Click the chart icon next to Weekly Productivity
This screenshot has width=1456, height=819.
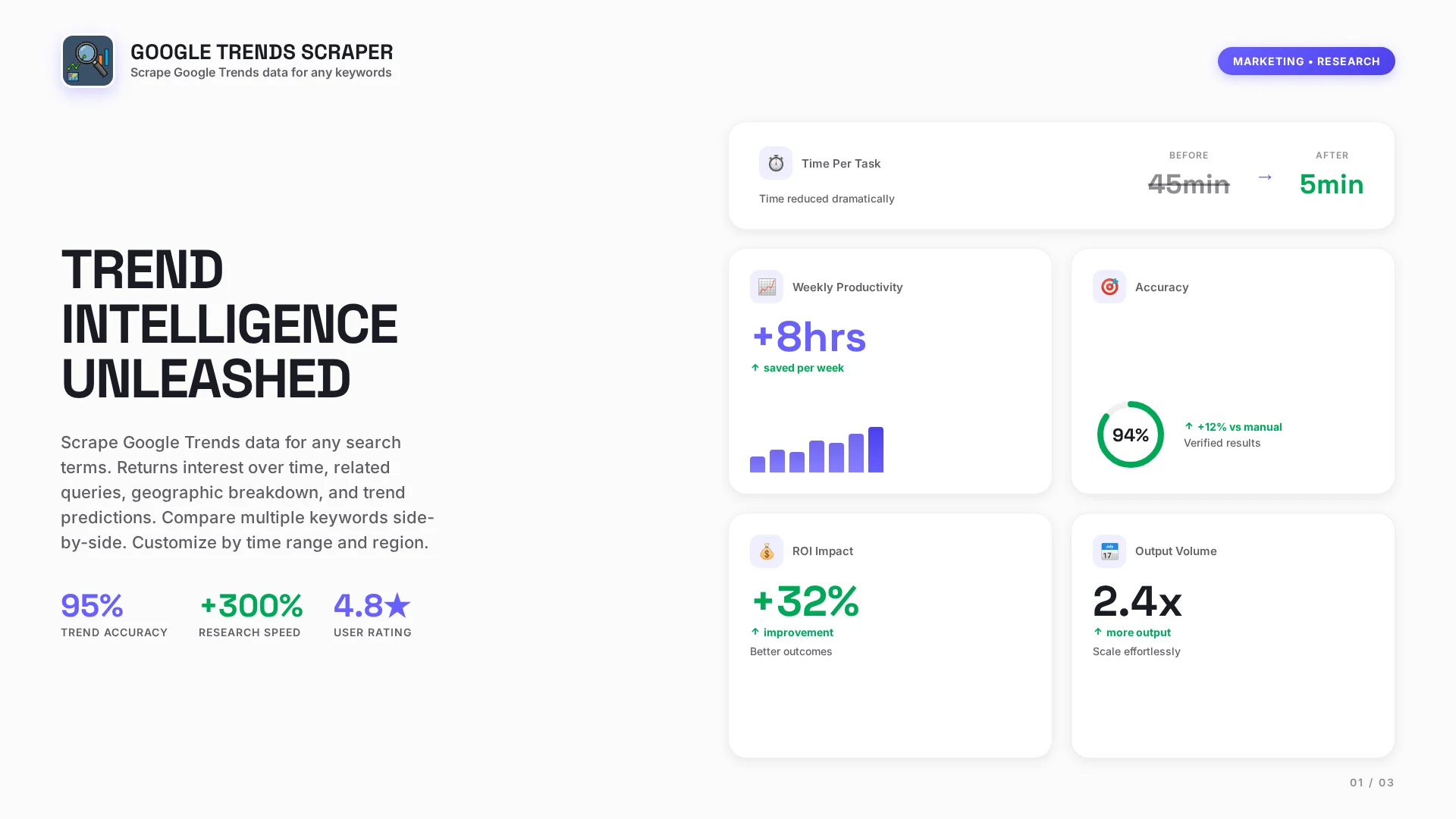[x=766, y=287]
